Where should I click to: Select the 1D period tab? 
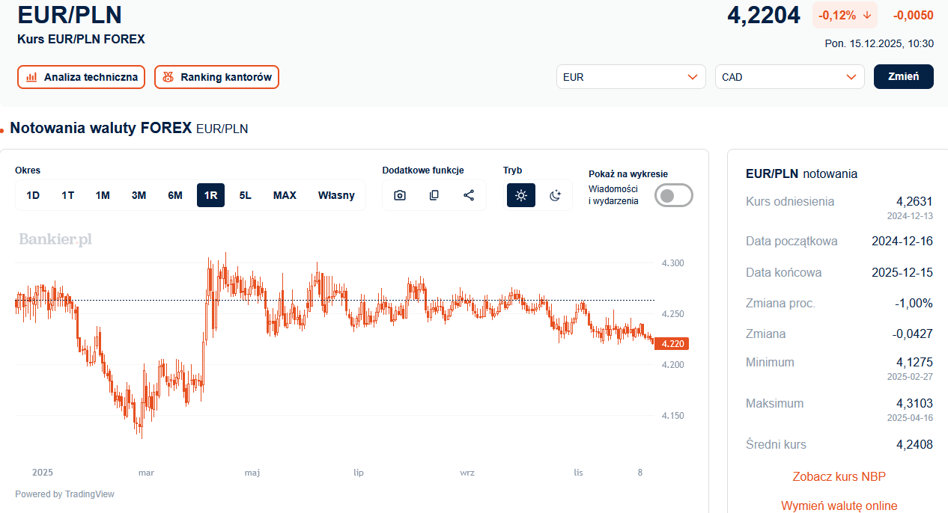tap(33, 195)
